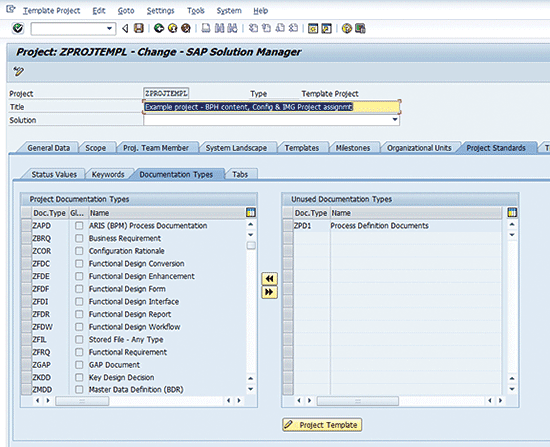Viewport: 550px width, 447px height.
Task: Collapse command field with the triangle icon
Action: tap(125, 28)
